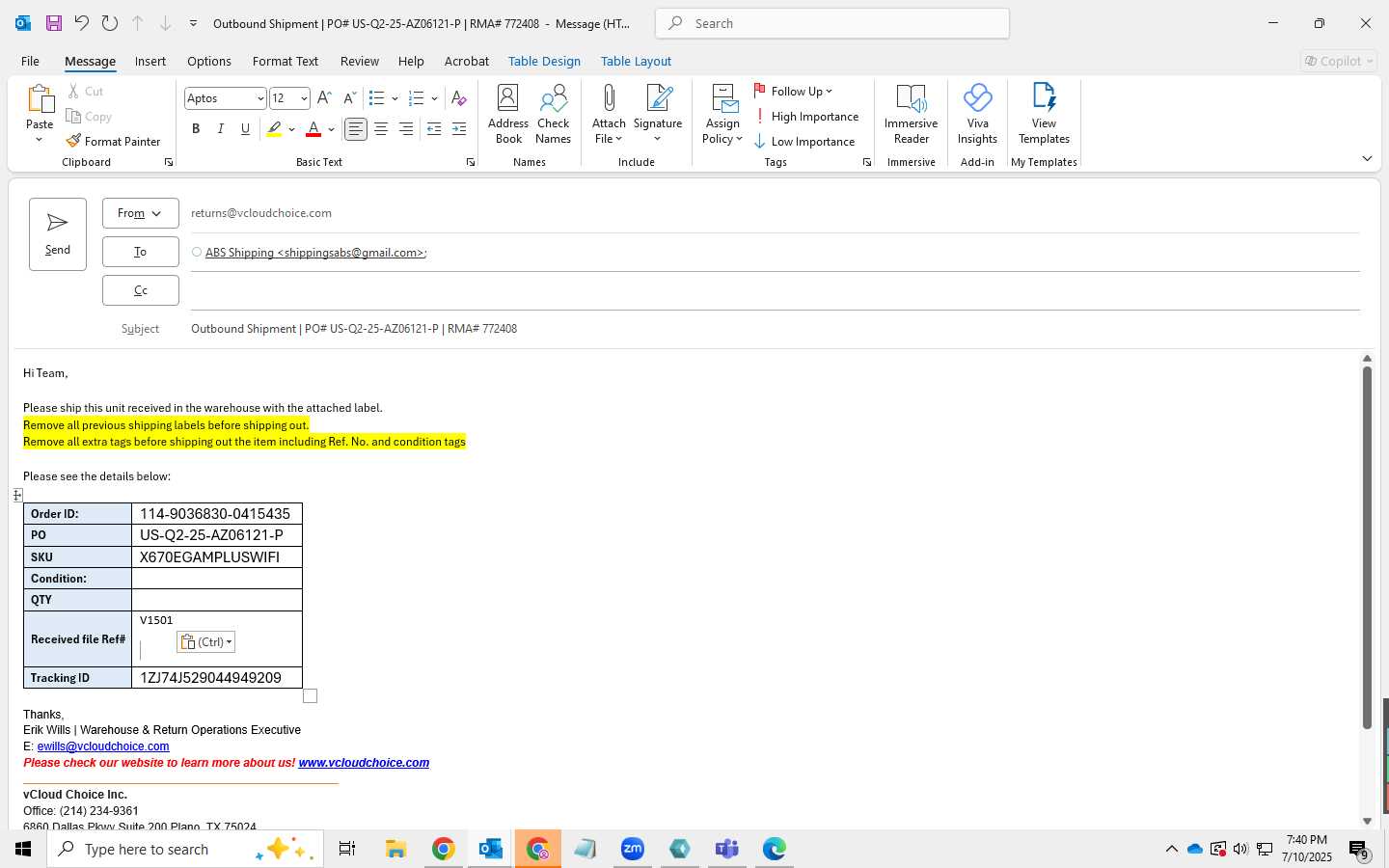This screenshot has height=868, width=1389.
Task: Align text left
Action: (356, 129)
